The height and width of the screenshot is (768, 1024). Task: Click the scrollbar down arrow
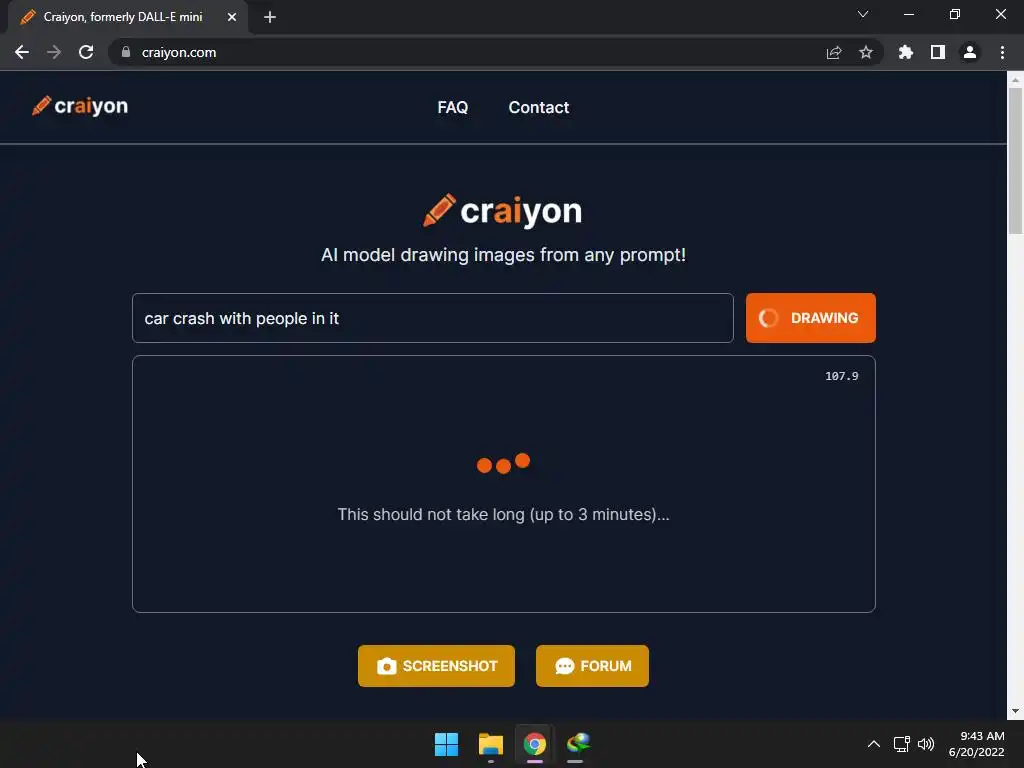(x=1015, y=711)
